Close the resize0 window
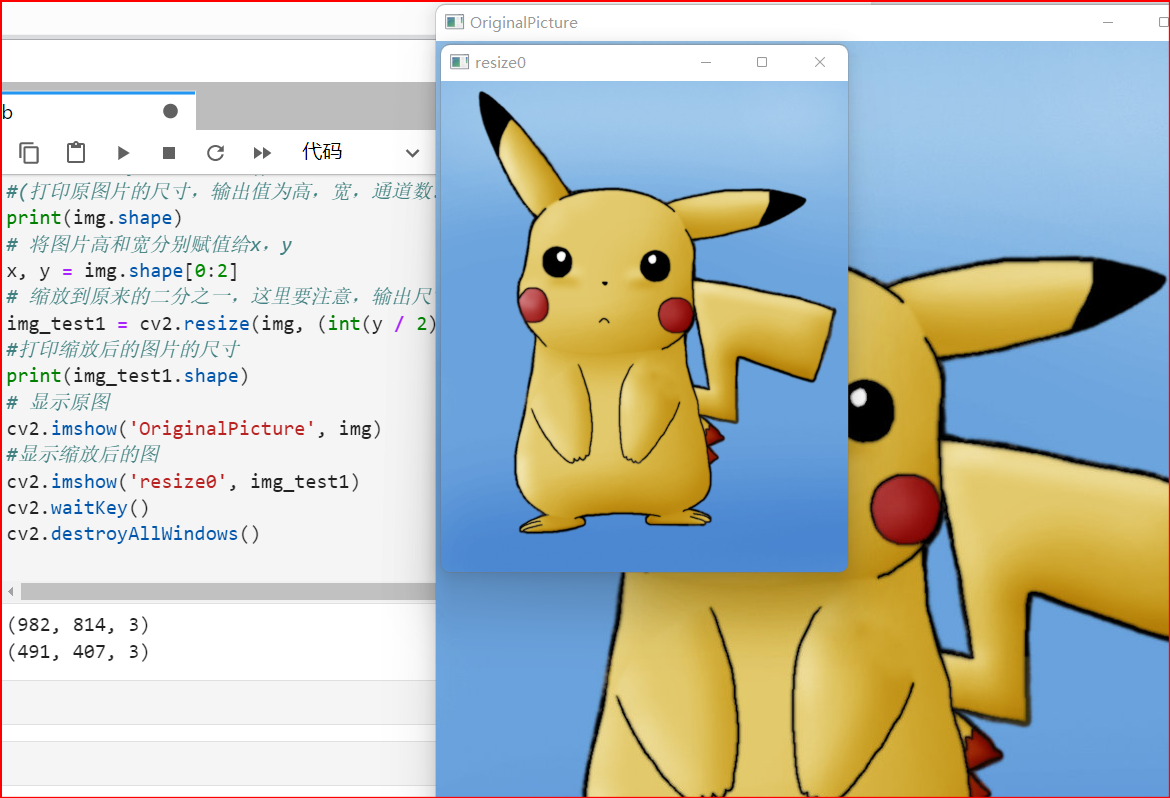Viewport: 1170px width, 798px height. pos(820,62)
